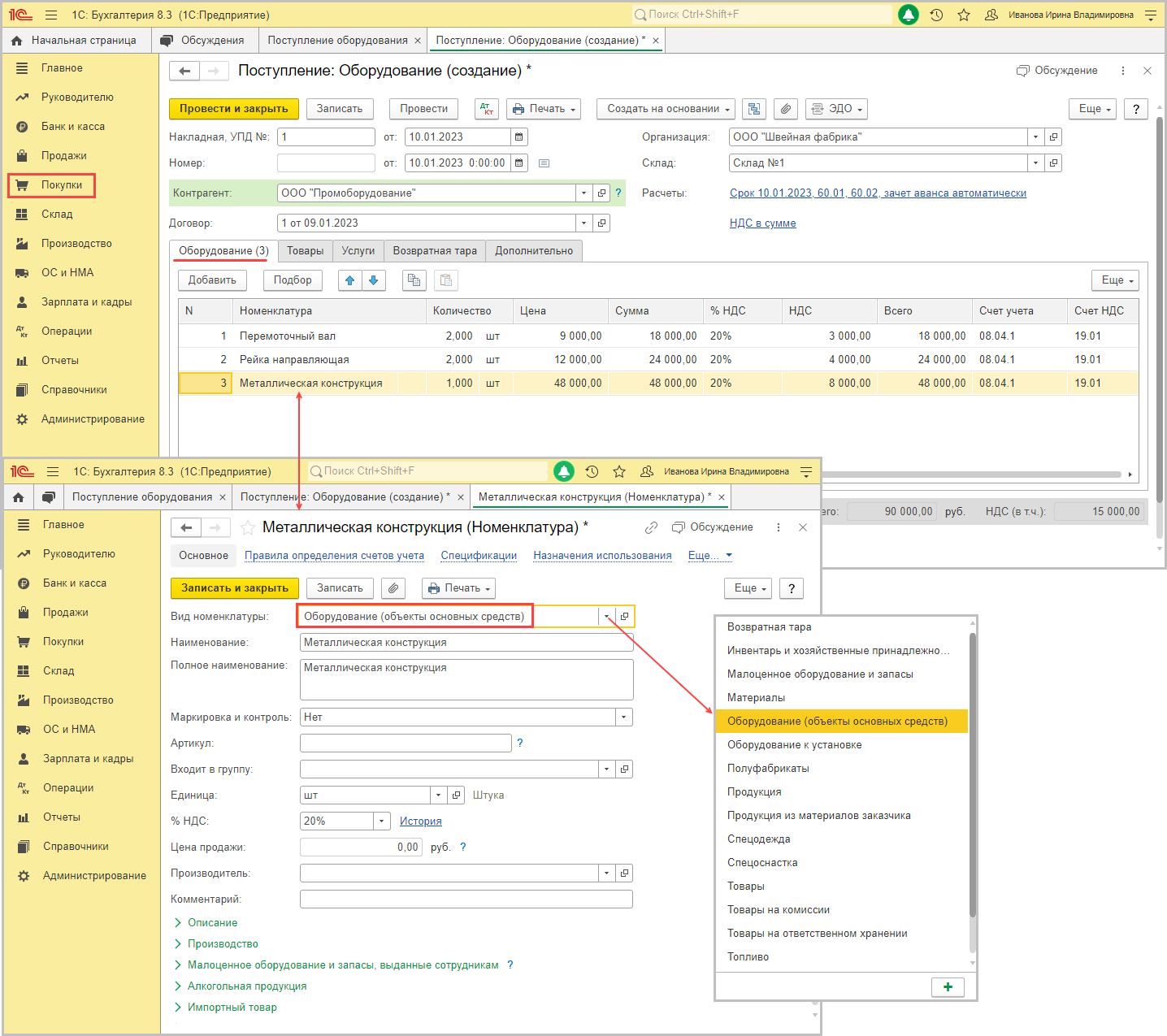Open Создать на основании dropdown
1167x1036 pixels.
[666, 109]
